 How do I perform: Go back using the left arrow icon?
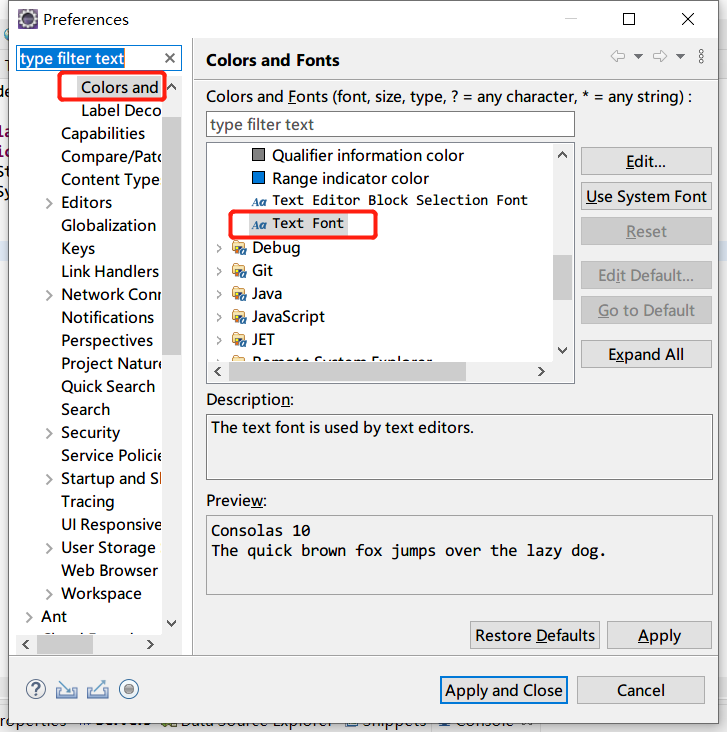click(x=618, y=57)
